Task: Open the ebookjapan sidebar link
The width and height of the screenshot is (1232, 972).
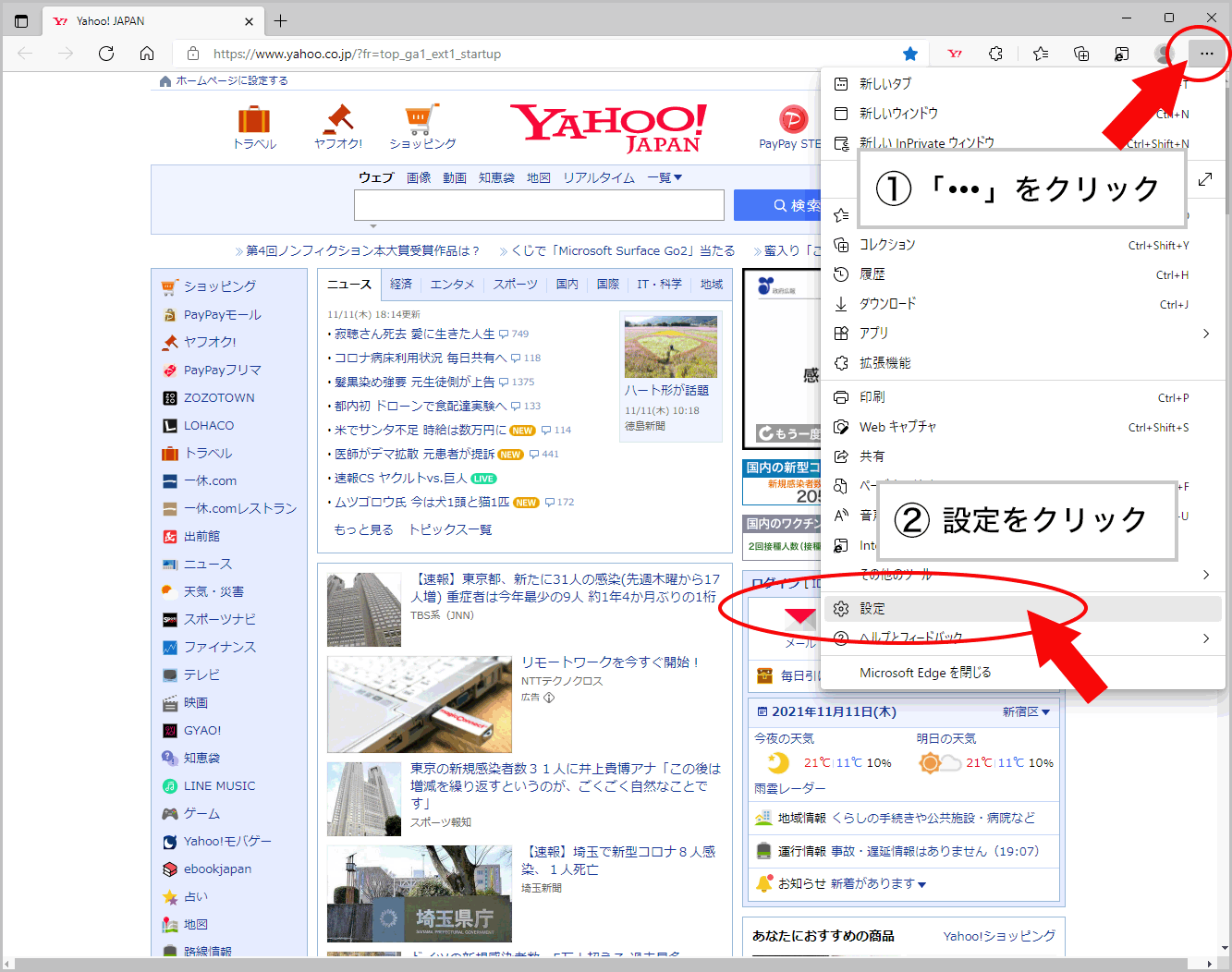Action: click(217, 869)
